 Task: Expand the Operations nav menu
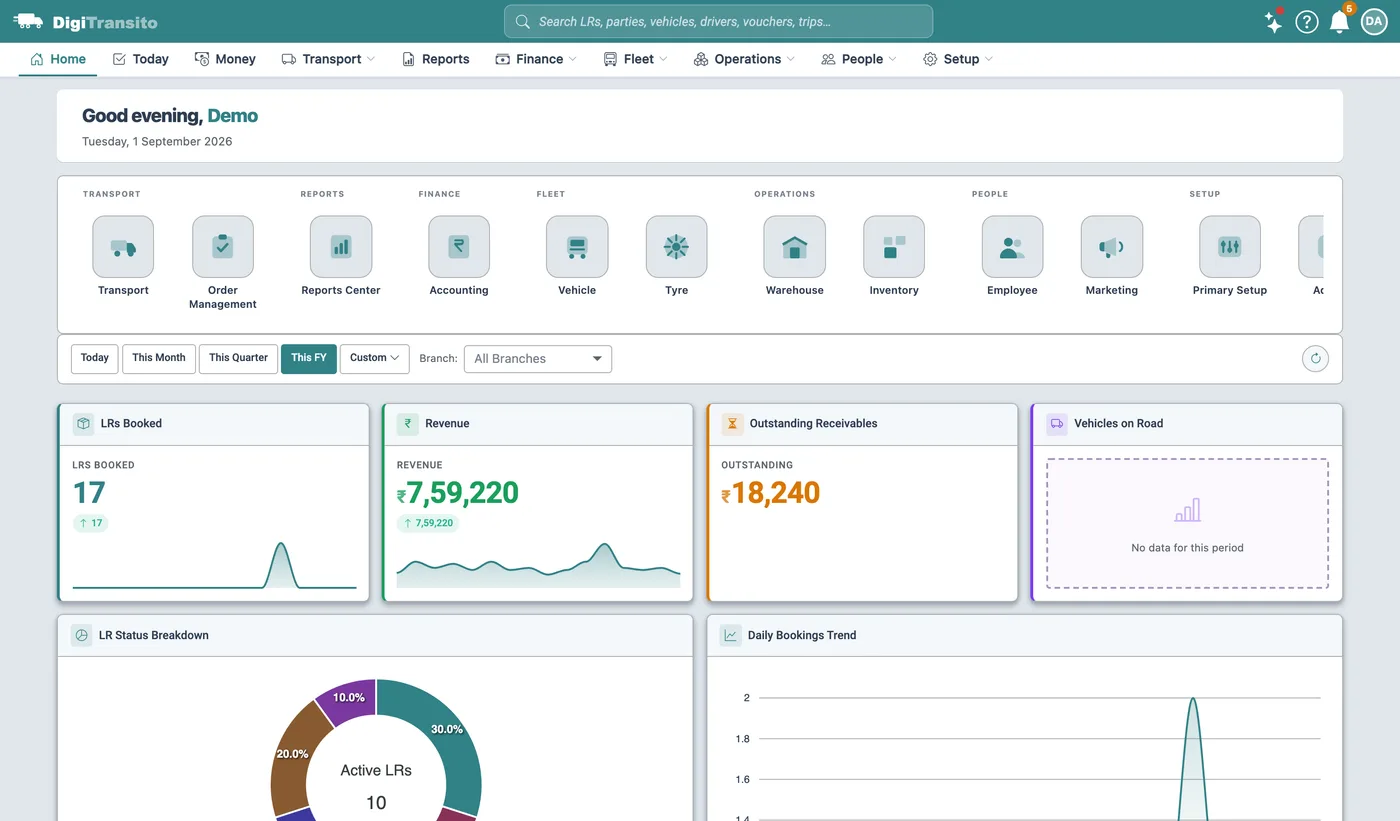744,59
